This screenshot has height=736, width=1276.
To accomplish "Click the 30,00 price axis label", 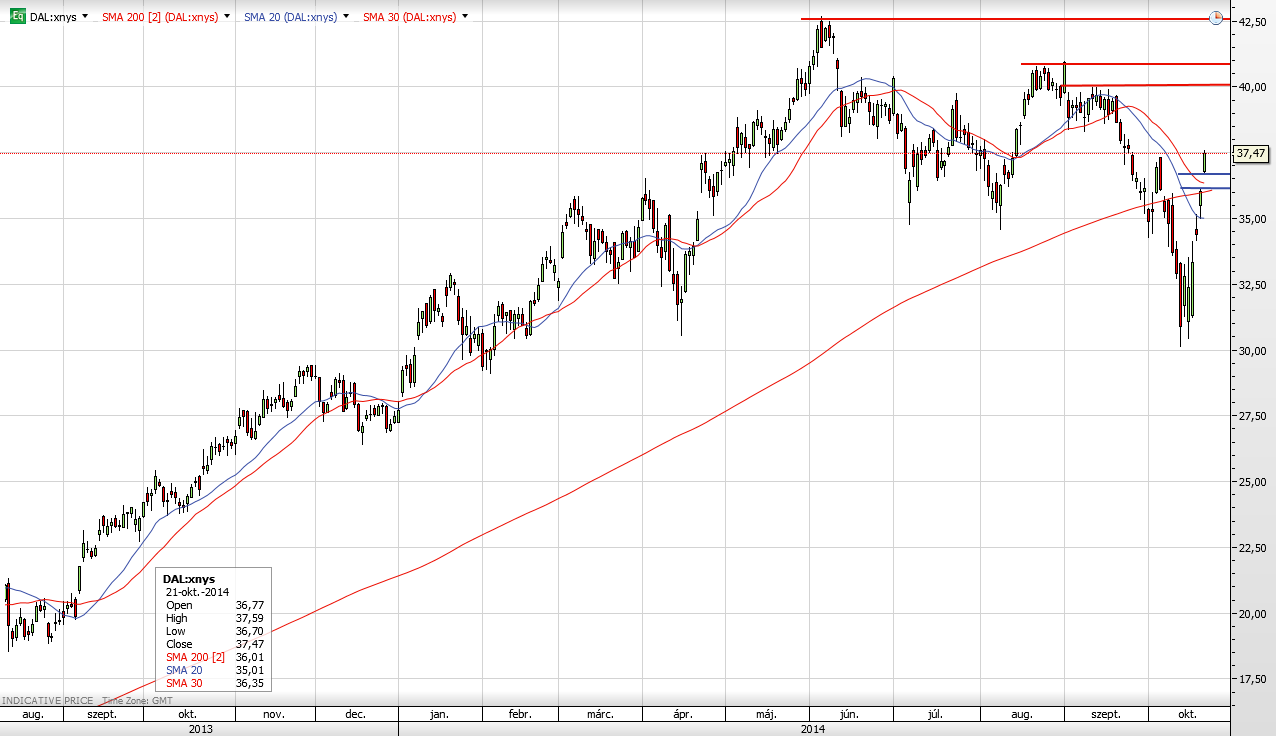I will [x=1253, y=351].
